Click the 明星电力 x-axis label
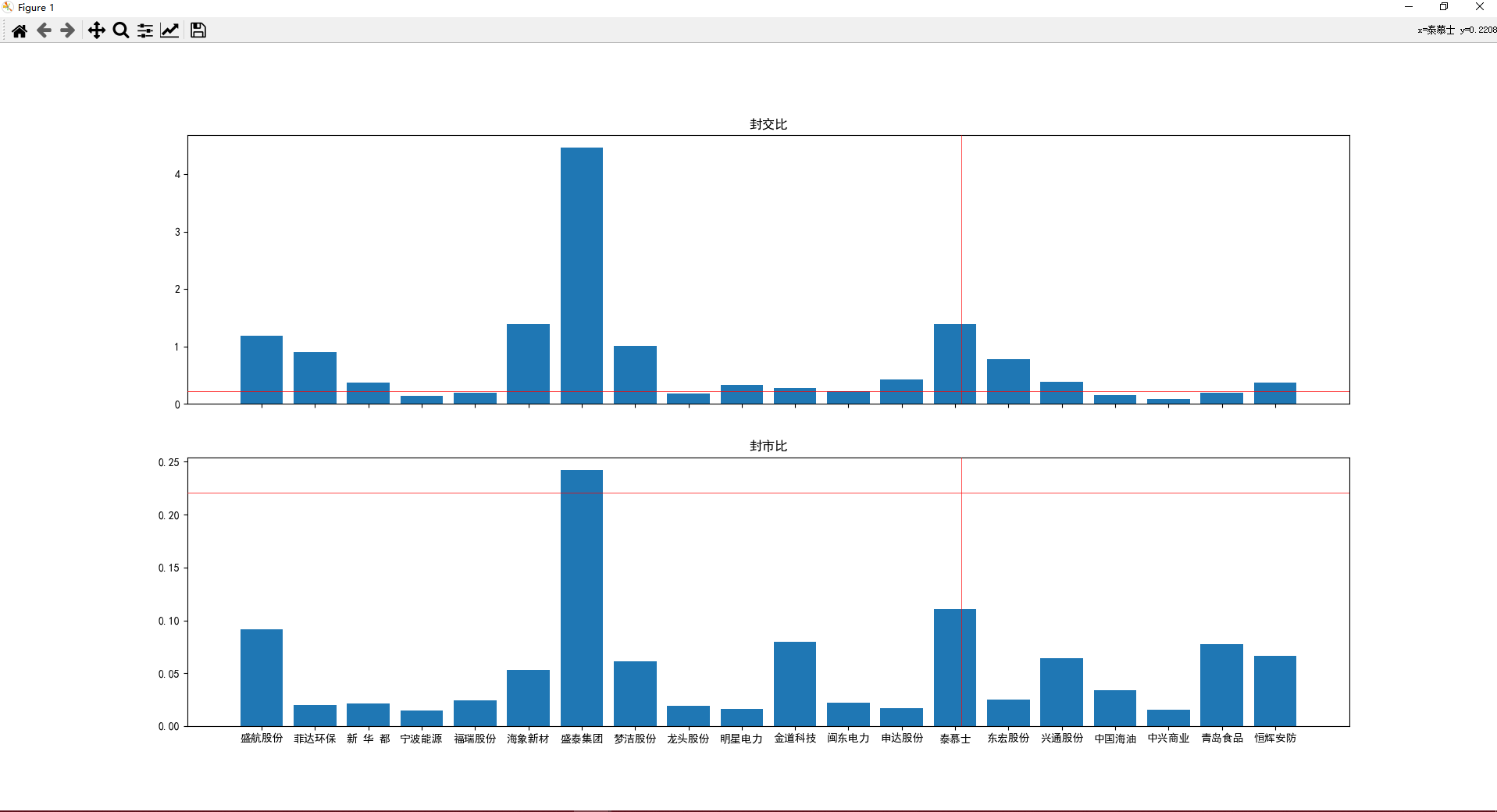1497x812 pixels. 742,738
